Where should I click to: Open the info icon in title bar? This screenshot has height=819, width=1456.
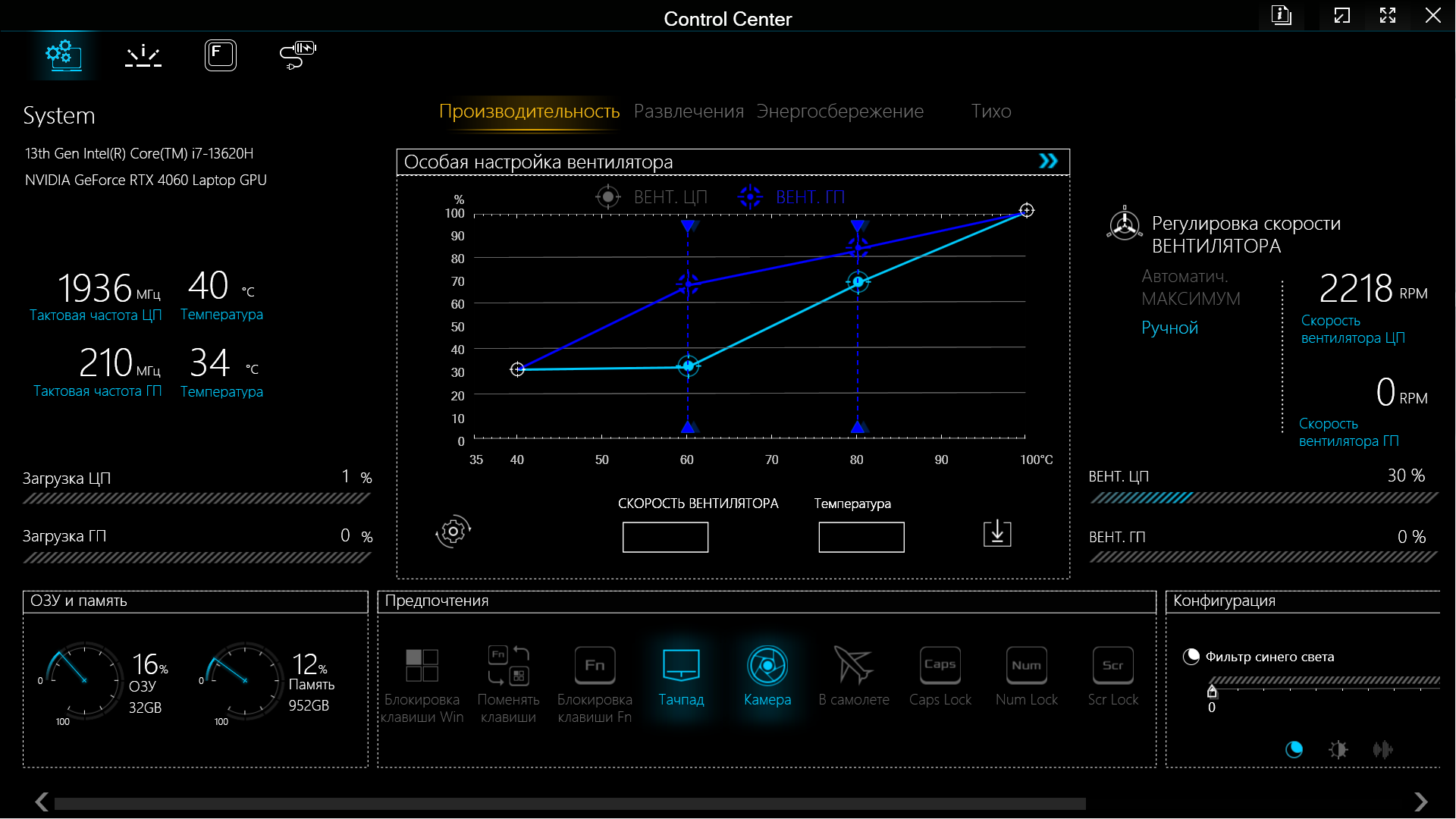click(x=1281, y=15)
